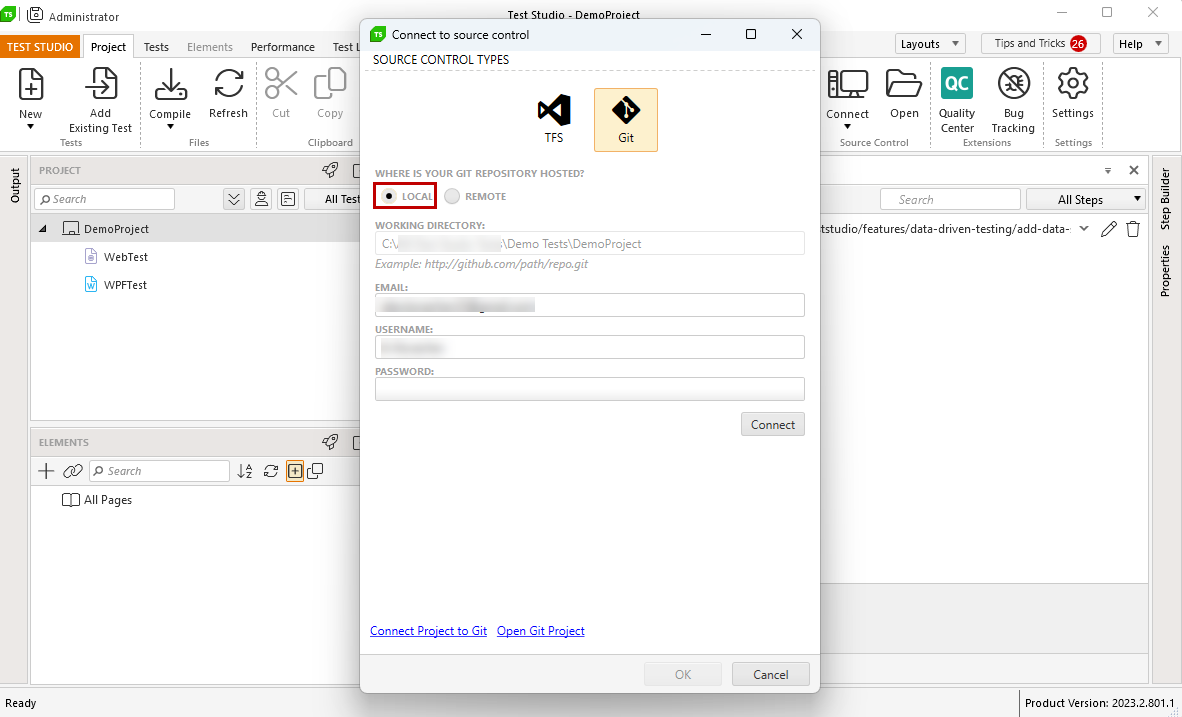The height and width of the screenshot is (717, 1182).
Task: Switch to the Performance ribbon tab
Action: 283,47
